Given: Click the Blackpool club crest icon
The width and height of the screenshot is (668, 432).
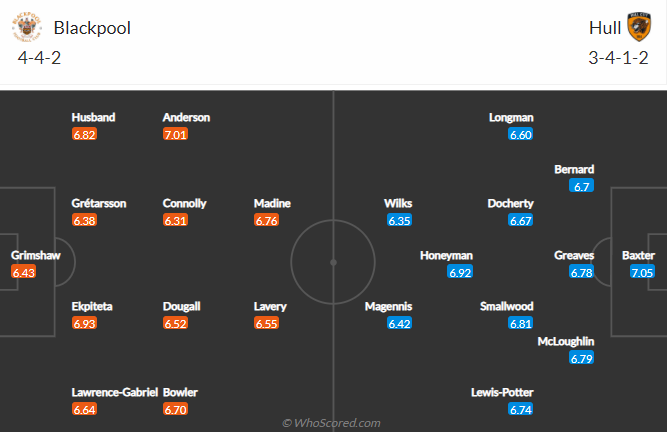Looking at the screenshot, I should point(27,27).
